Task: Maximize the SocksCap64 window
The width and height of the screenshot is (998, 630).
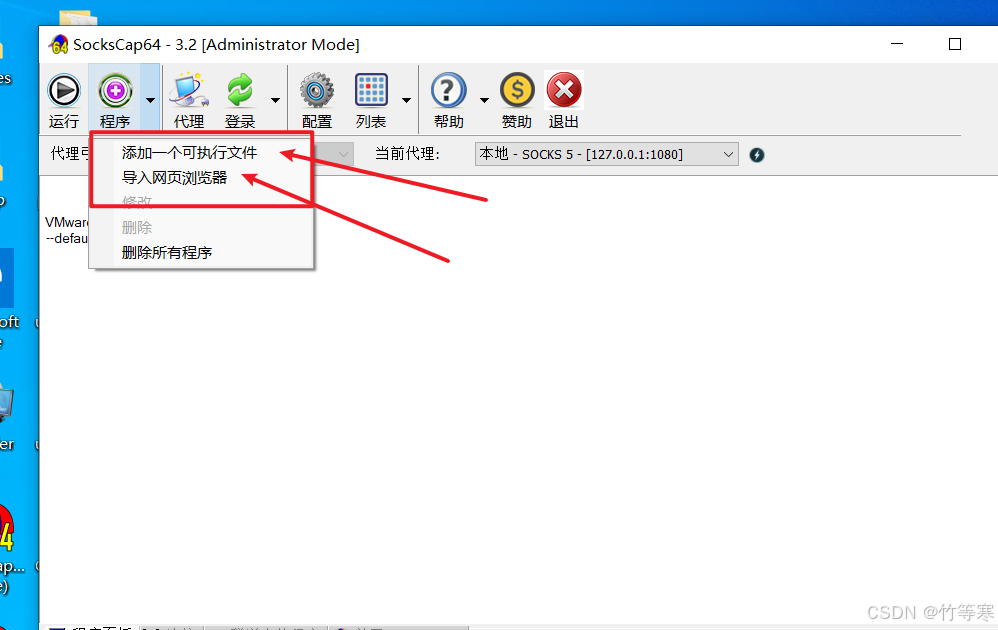Action: coord(955,44)
